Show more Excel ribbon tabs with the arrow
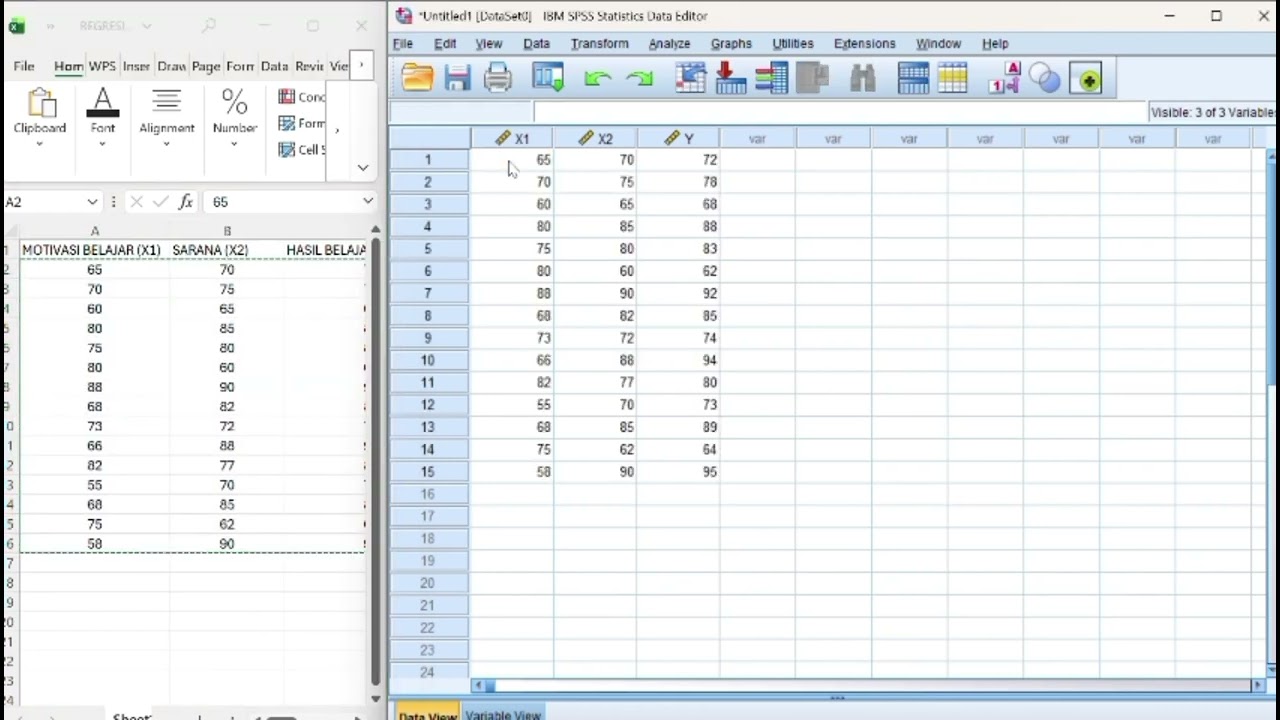 (x=361, y=66)
